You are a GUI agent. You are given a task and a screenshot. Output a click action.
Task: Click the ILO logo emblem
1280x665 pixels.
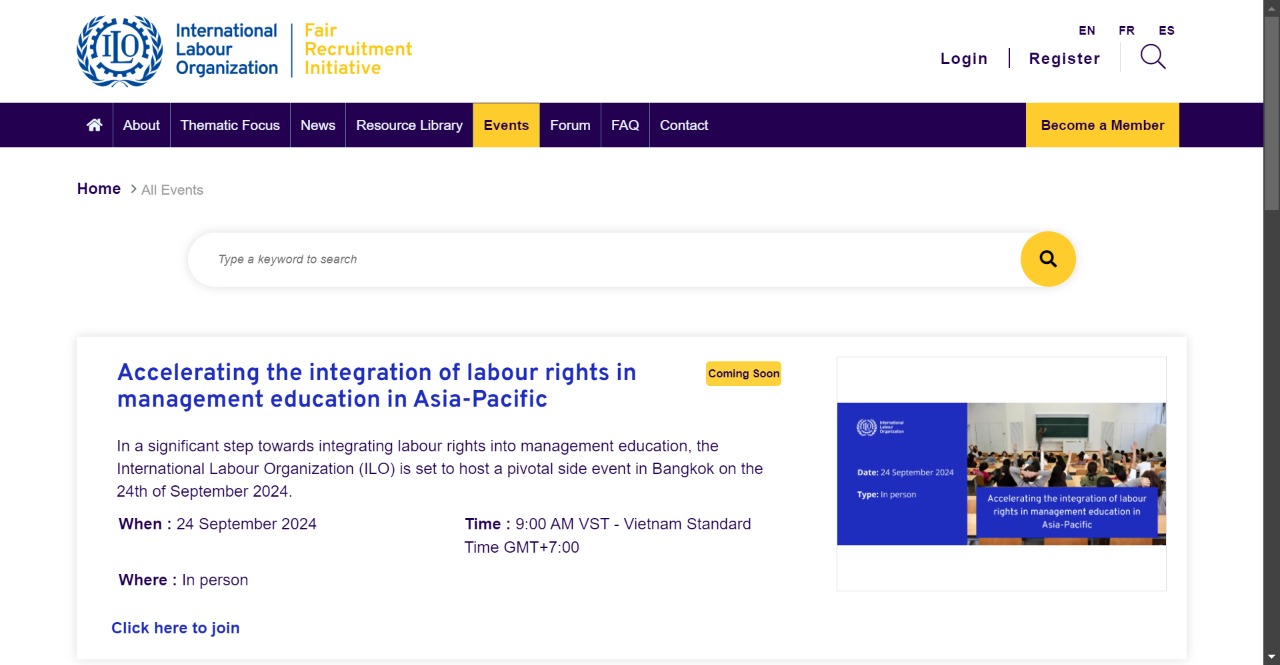120,51
